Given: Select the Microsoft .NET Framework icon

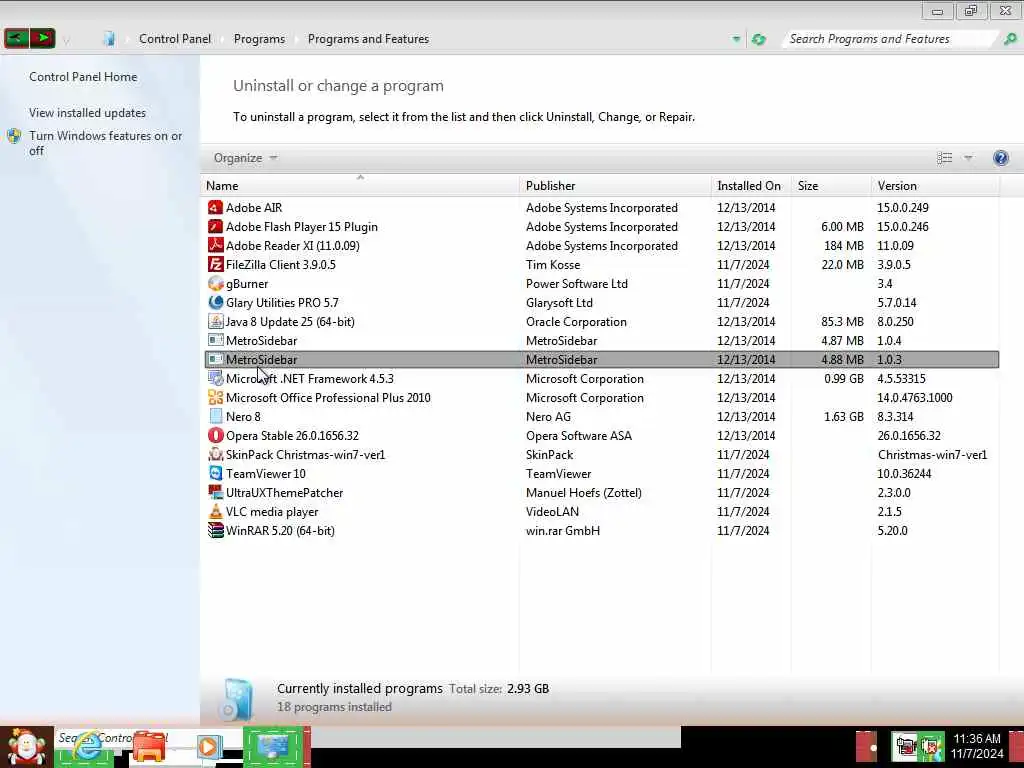Looking at the screenshot, I should pos(216,379).
